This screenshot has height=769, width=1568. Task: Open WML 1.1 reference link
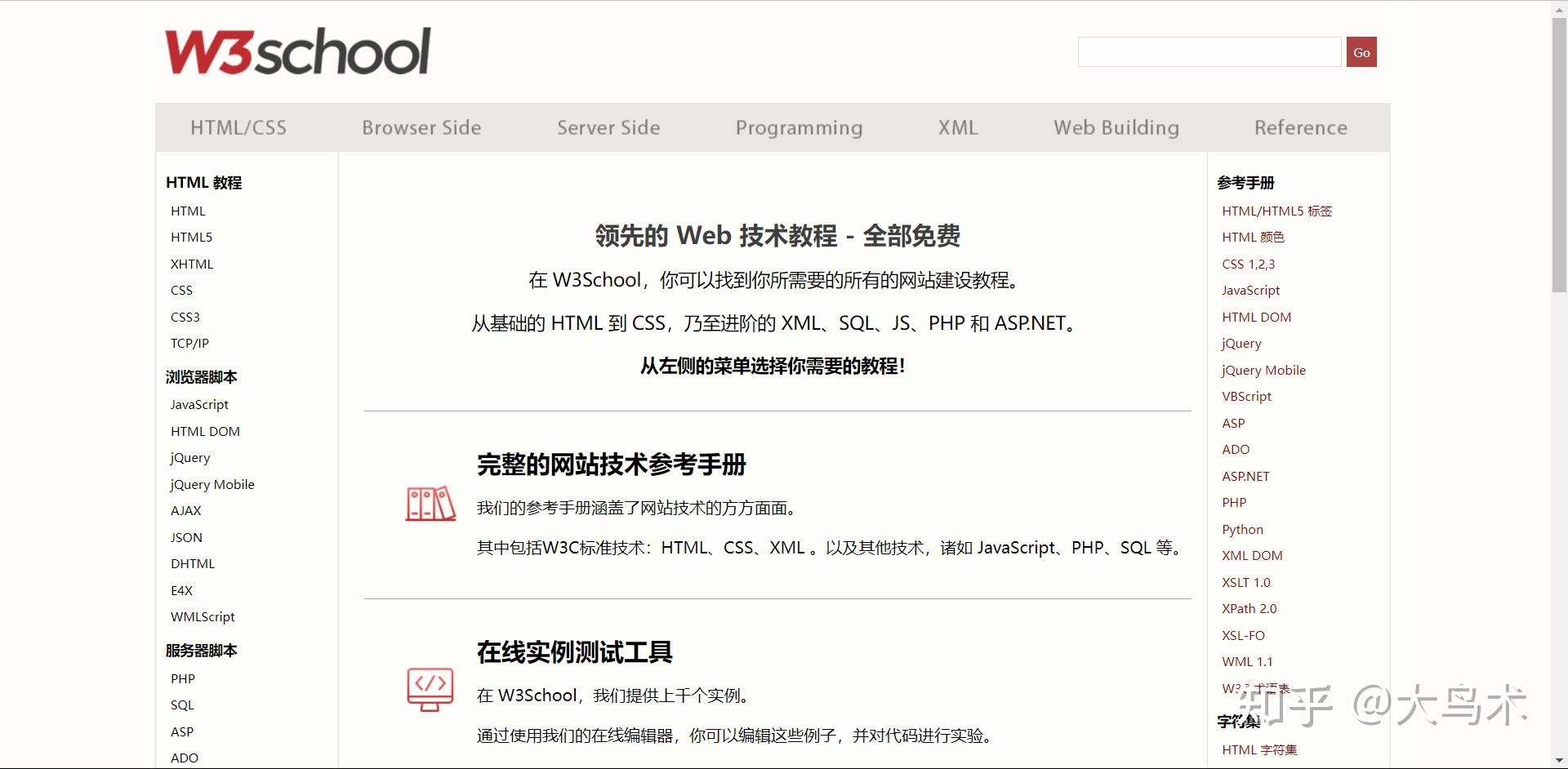[x=1247, y=661]
